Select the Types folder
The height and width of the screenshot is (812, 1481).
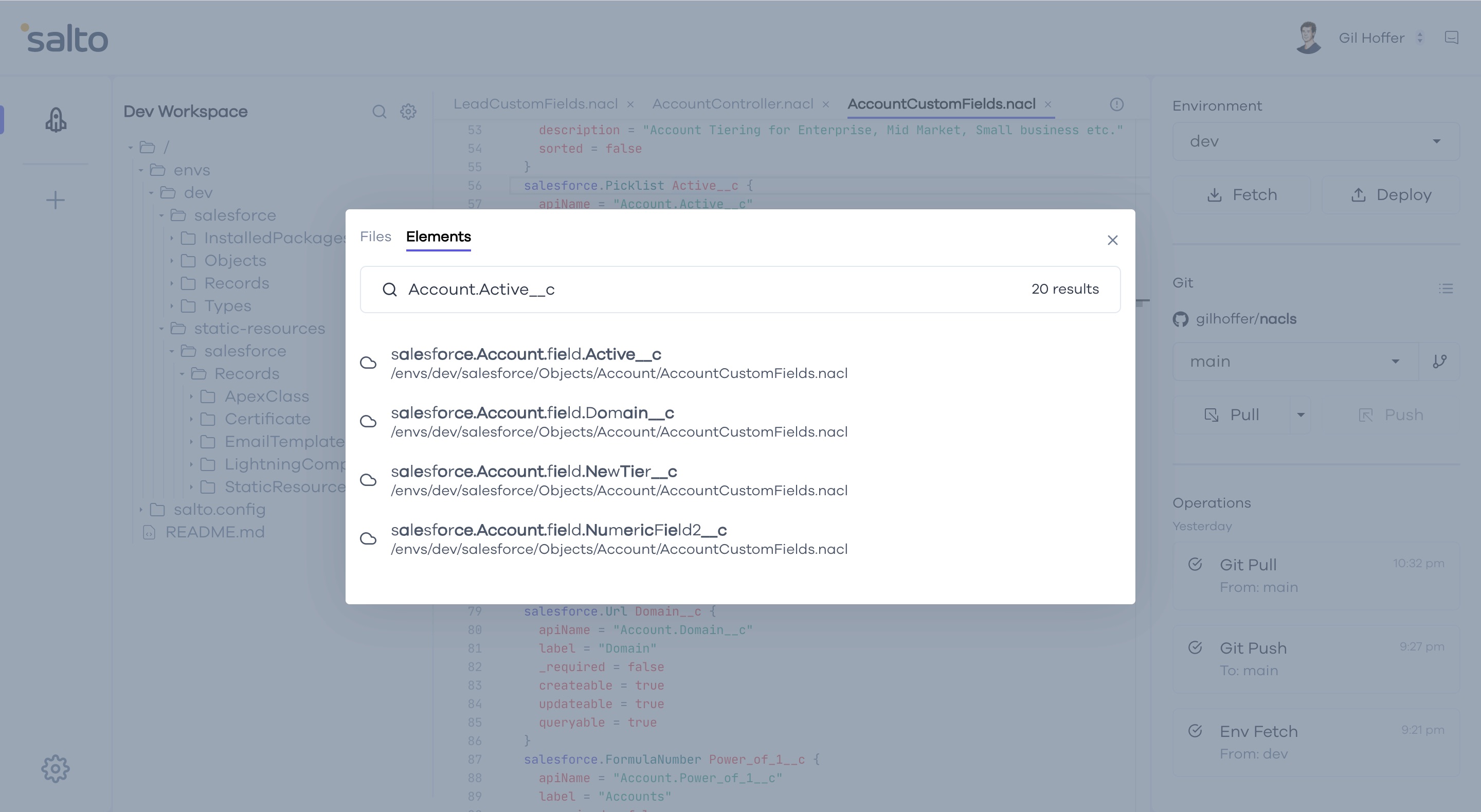(228, 306)
